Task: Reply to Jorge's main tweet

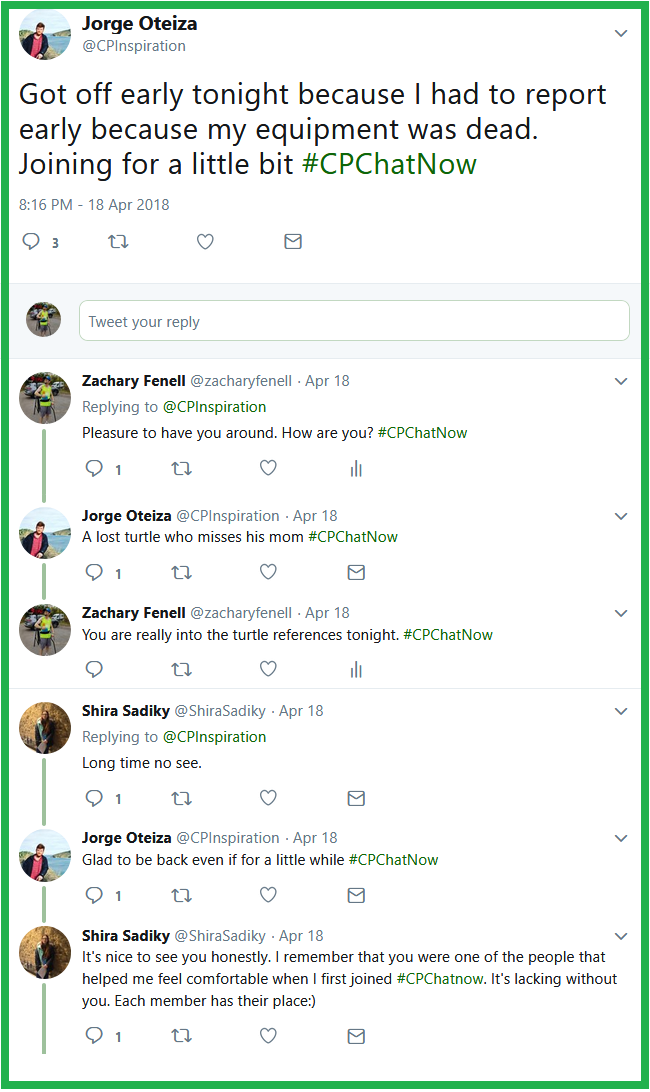Action: 31,241
